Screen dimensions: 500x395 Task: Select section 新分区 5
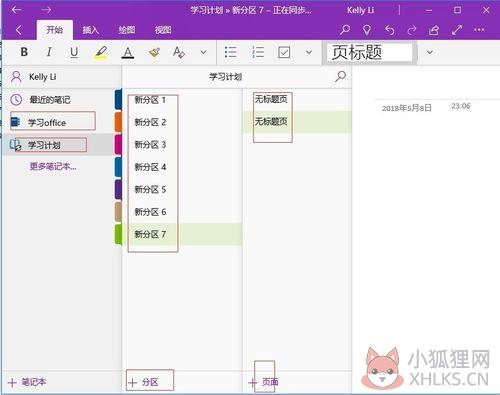pyautogui.click(x=182, y=189)
